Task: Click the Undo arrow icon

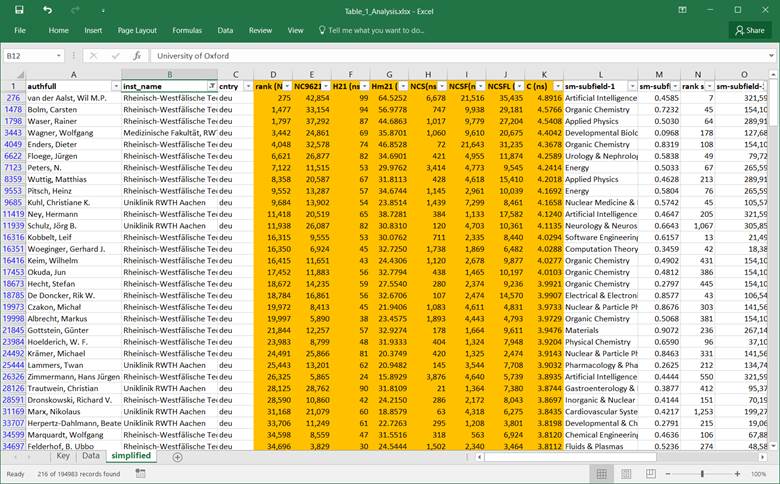Action: point(47,10)
